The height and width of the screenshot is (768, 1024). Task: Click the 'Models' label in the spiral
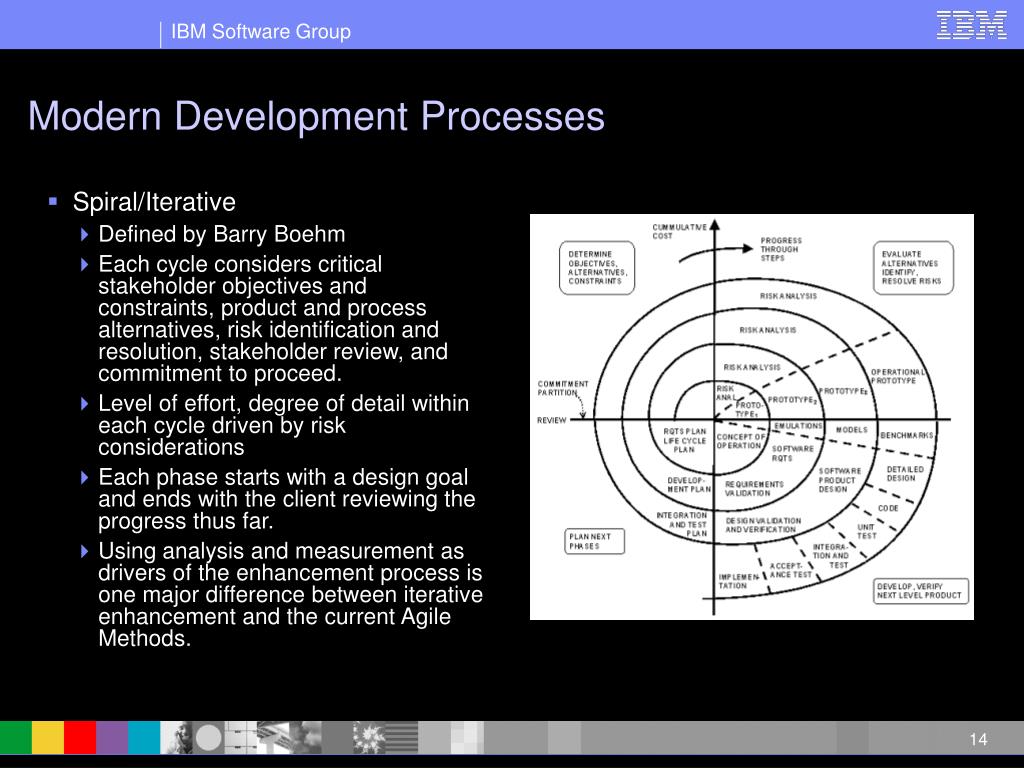click(852, 430)
